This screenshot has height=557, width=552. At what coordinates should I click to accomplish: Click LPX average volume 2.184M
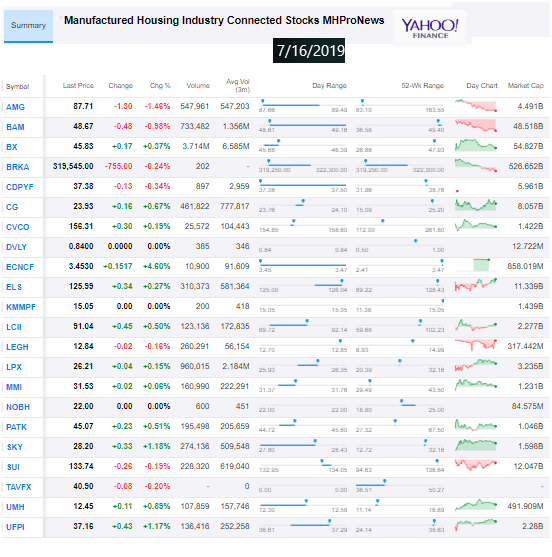coord(236,366)
